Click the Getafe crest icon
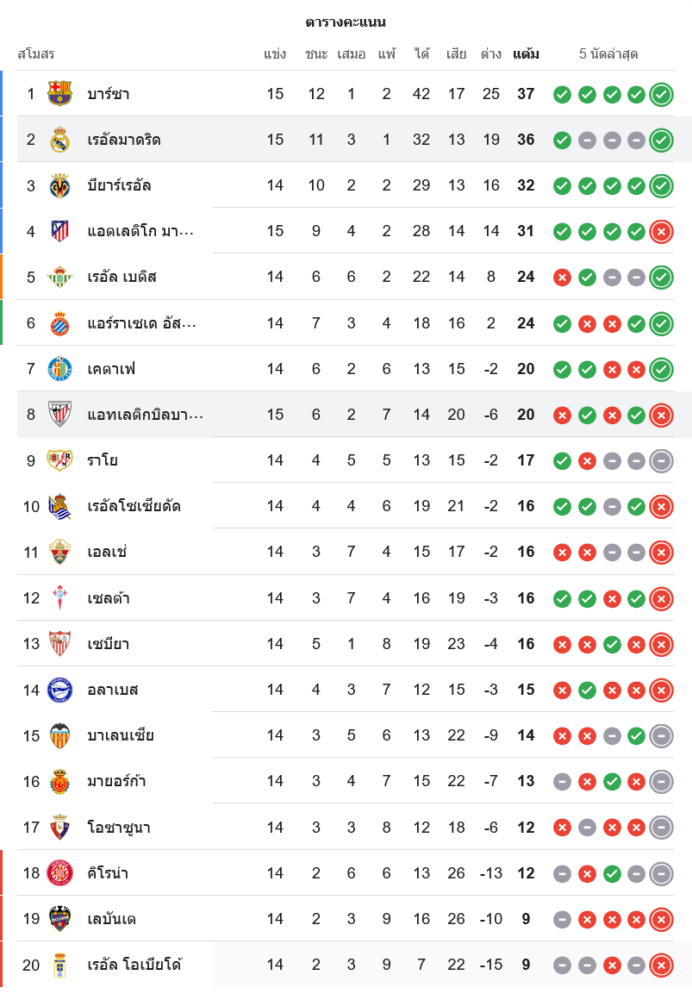The height and width of the screenshot is (1000, 692). coord(60,369)
